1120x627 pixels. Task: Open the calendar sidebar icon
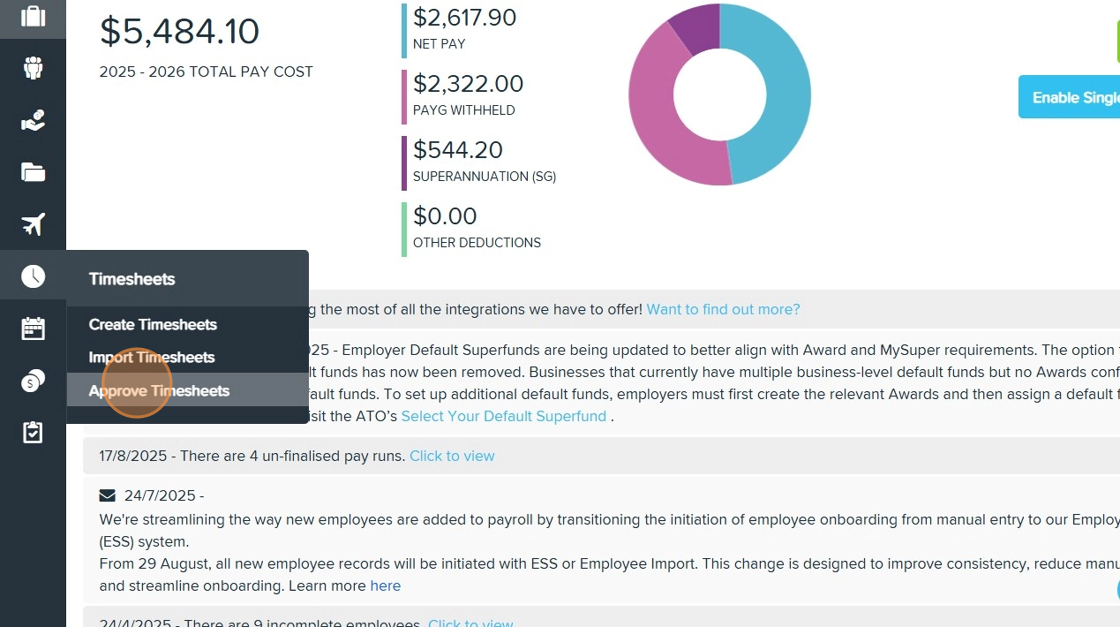[x=33, y=328]
